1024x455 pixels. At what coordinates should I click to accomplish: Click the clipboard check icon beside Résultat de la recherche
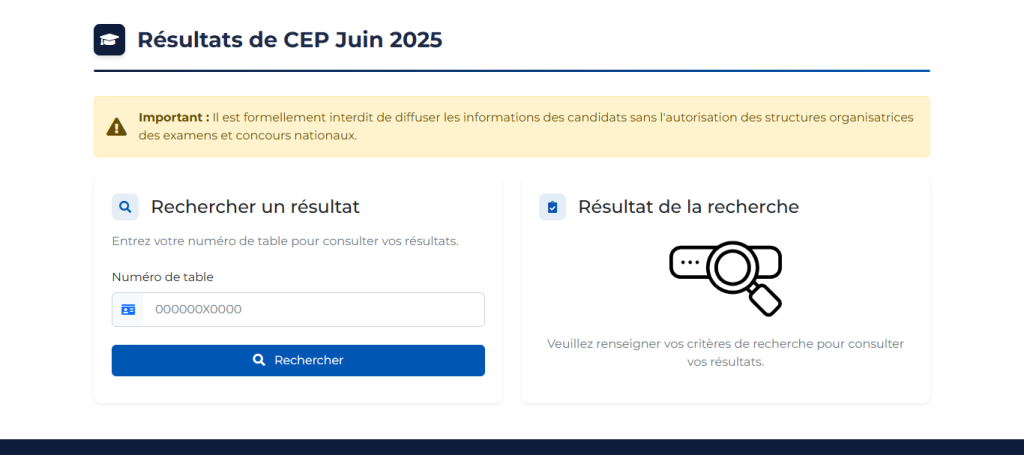[x=552, y=207]
